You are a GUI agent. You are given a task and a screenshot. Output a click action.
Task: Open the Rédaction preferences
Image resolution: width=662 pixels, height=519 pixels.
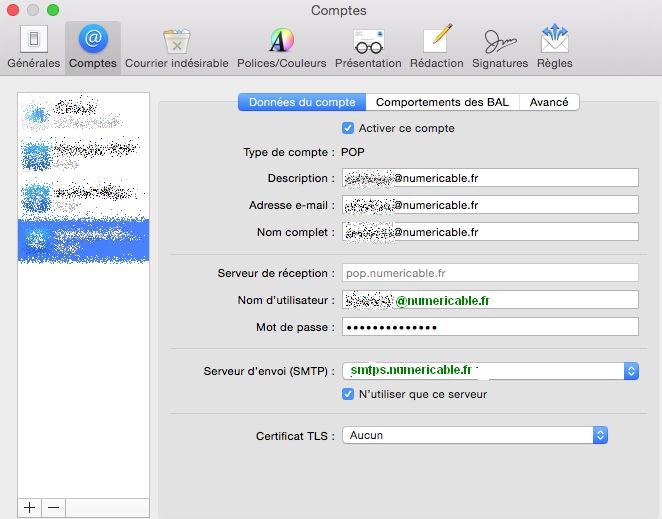437,47
